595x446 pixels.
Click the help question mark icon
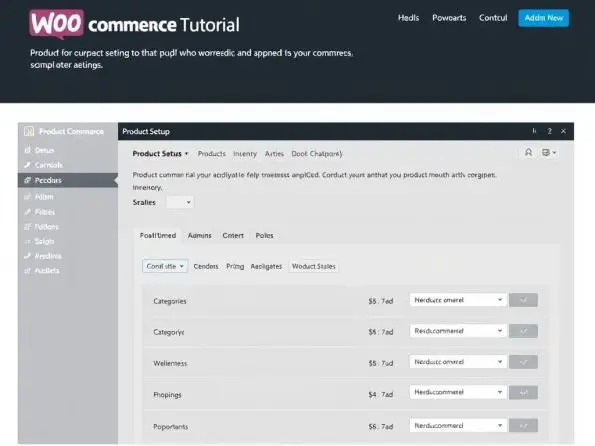pyautogui.click(x=549, y=131)
